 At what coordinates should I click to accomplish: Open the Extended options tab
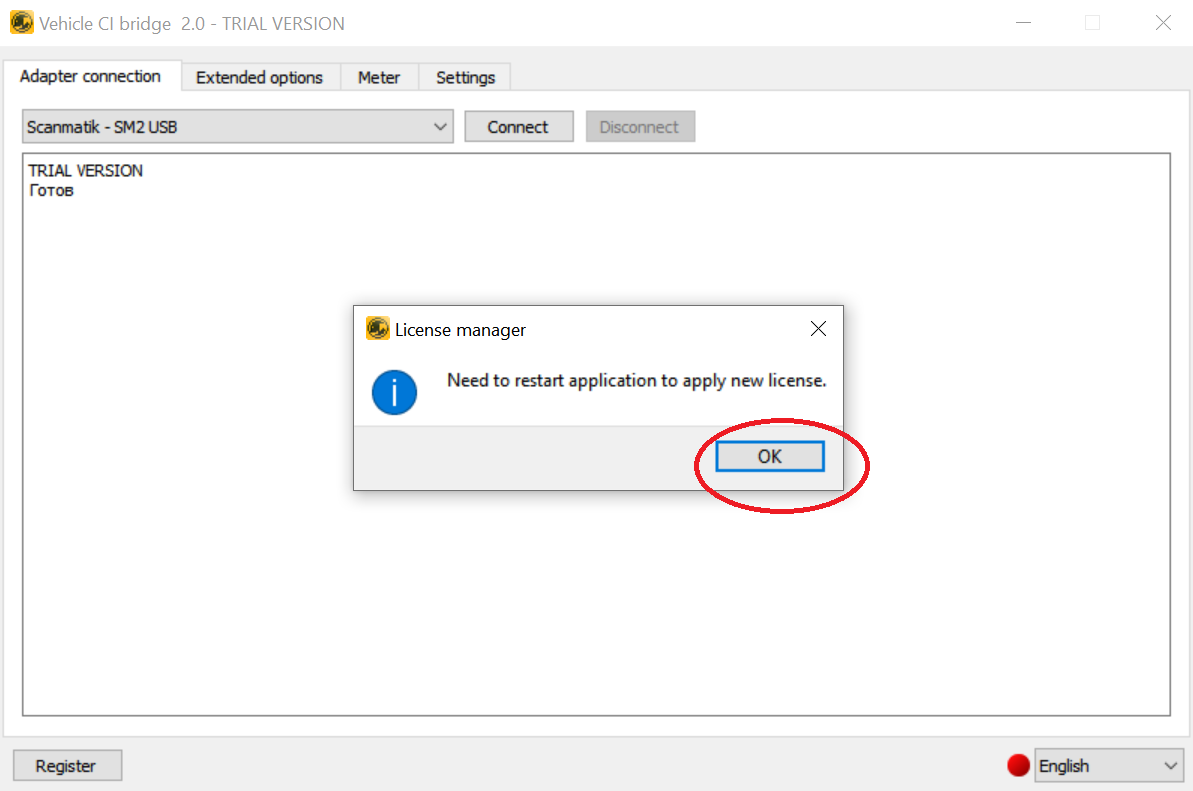[259, 78]
